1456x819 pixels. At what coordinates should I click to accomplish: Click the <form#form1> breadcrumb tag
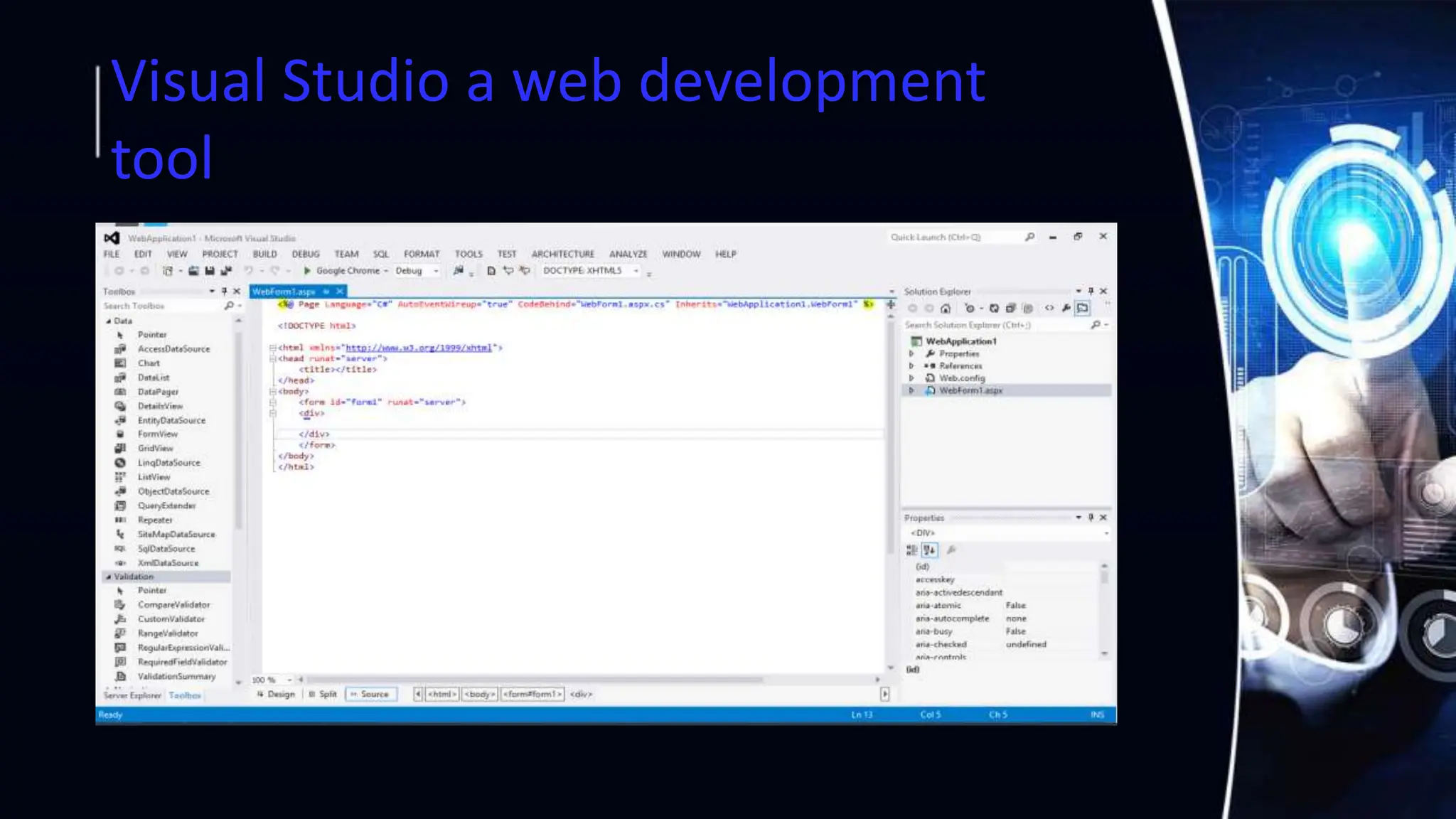coord(533,695)
